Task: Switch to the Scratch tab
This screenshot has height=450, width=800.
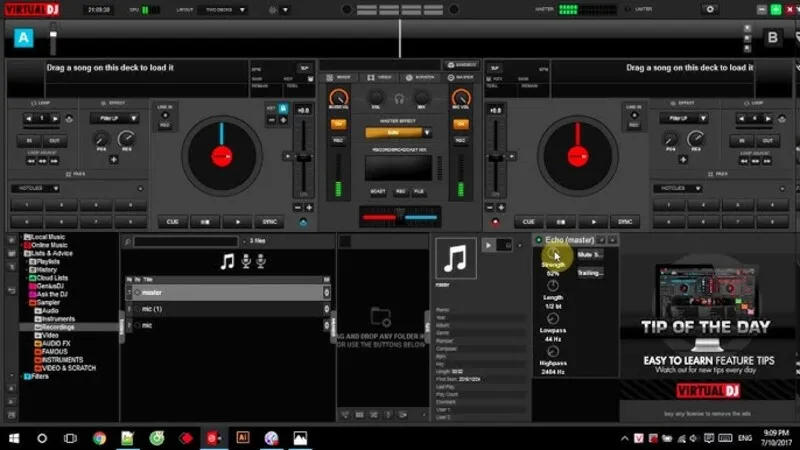Action: point(420,78)
